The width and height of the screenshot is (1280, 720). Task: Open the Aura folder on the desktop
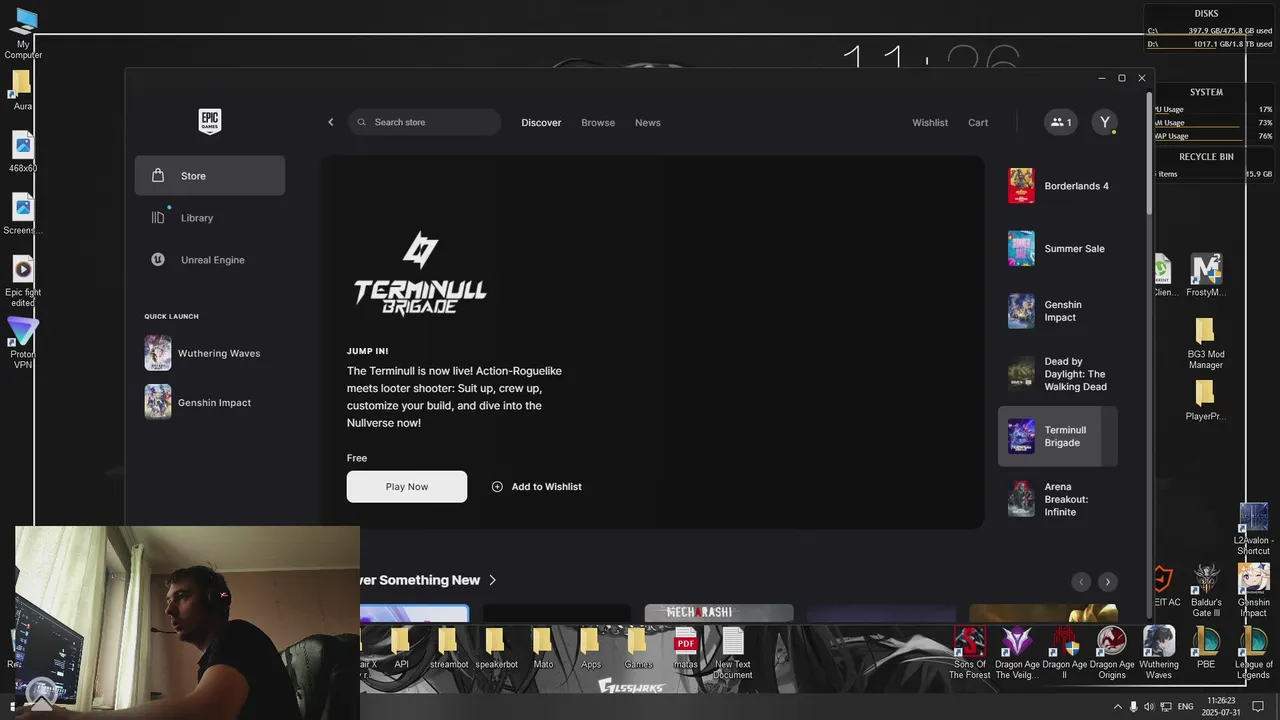click(22, 90)
